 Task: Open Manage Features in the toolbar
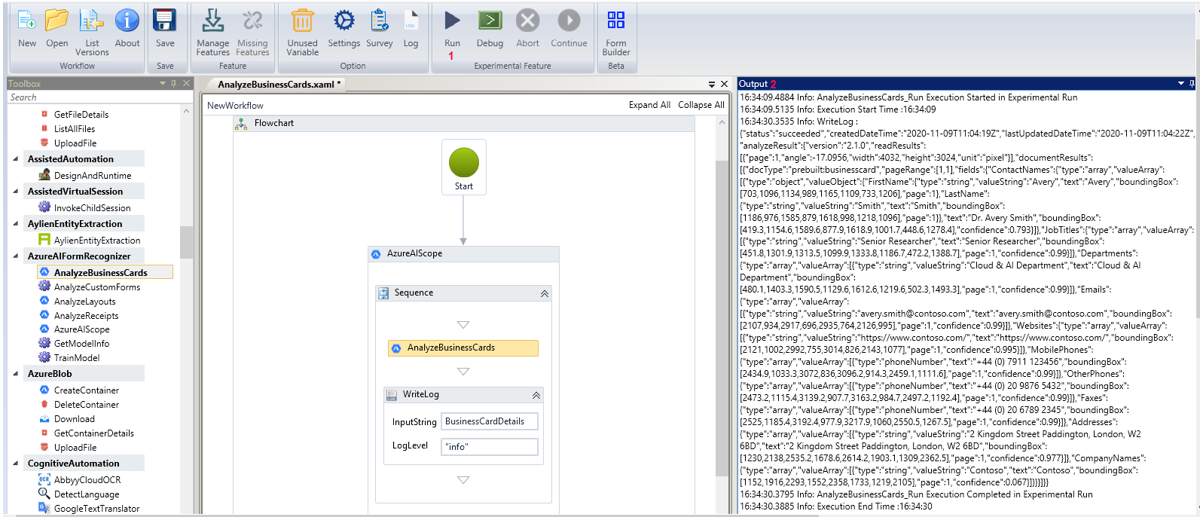pyautogui.click(x=213, y=22)
